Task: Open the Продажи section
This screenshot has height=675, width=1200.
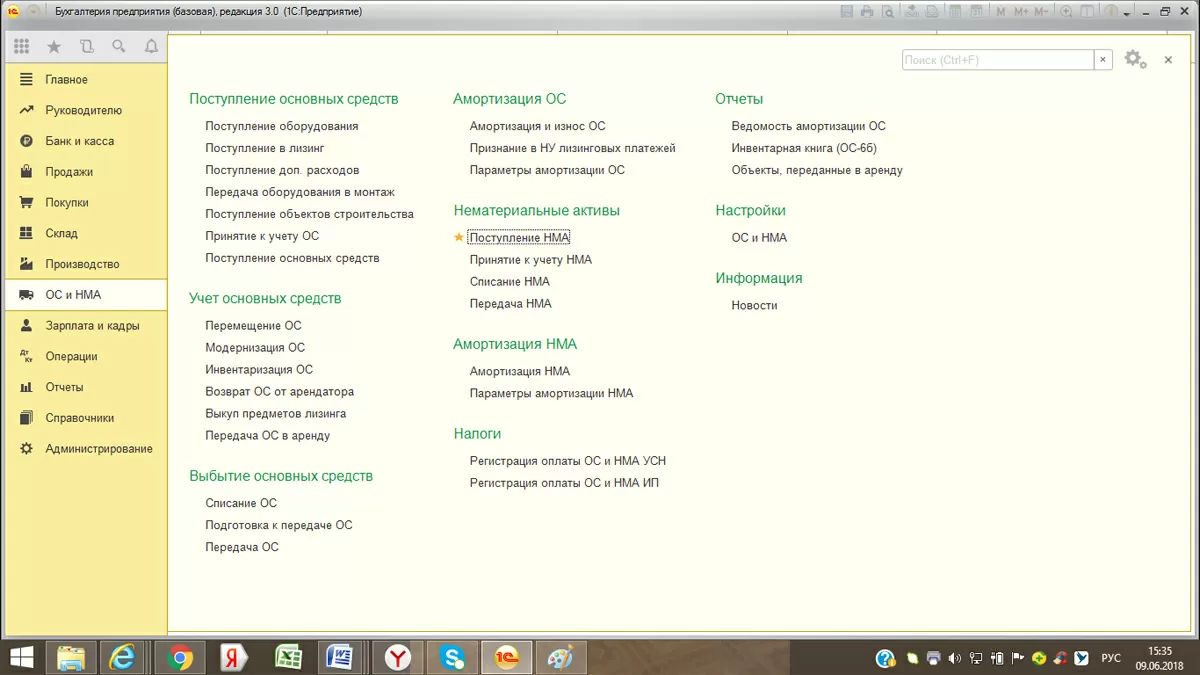Action: pos(84,172)
